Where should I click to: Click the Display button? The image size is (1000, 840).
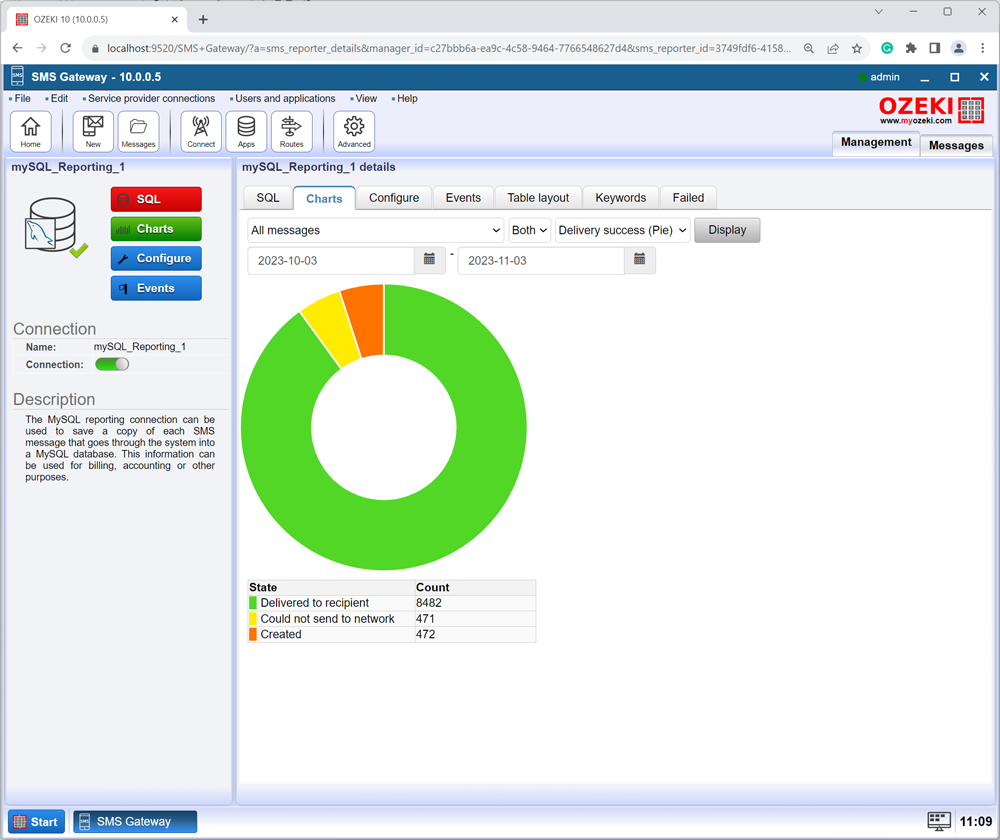(x=727, y=230)
